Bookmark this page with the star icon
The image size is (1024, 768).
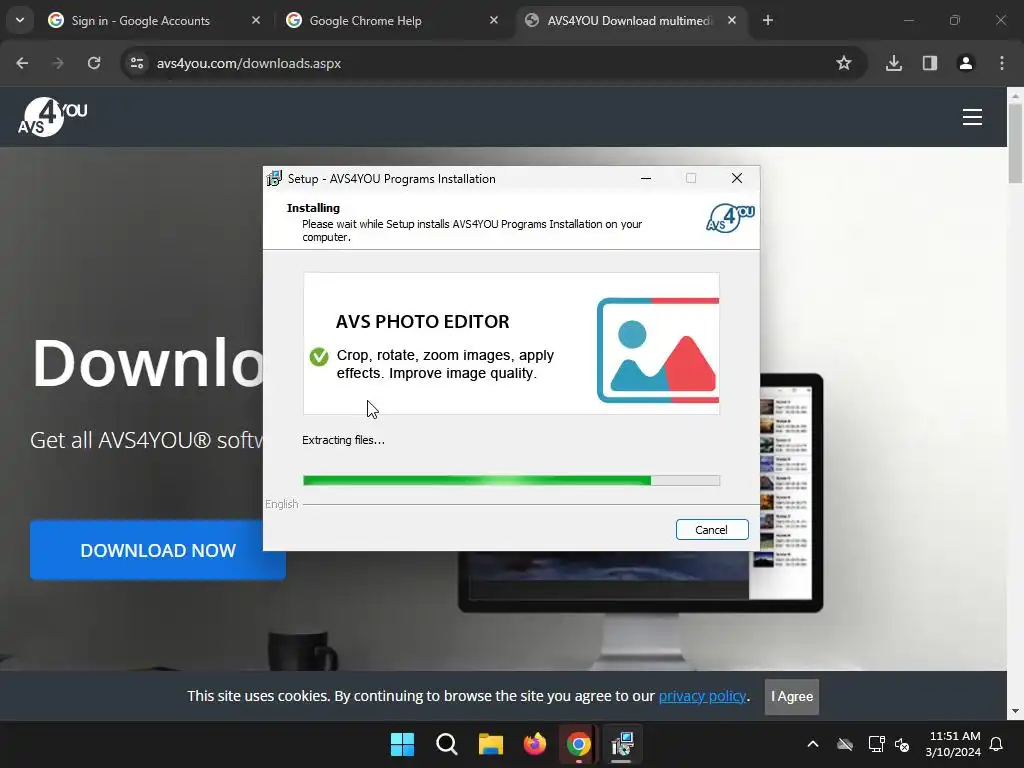844,63
